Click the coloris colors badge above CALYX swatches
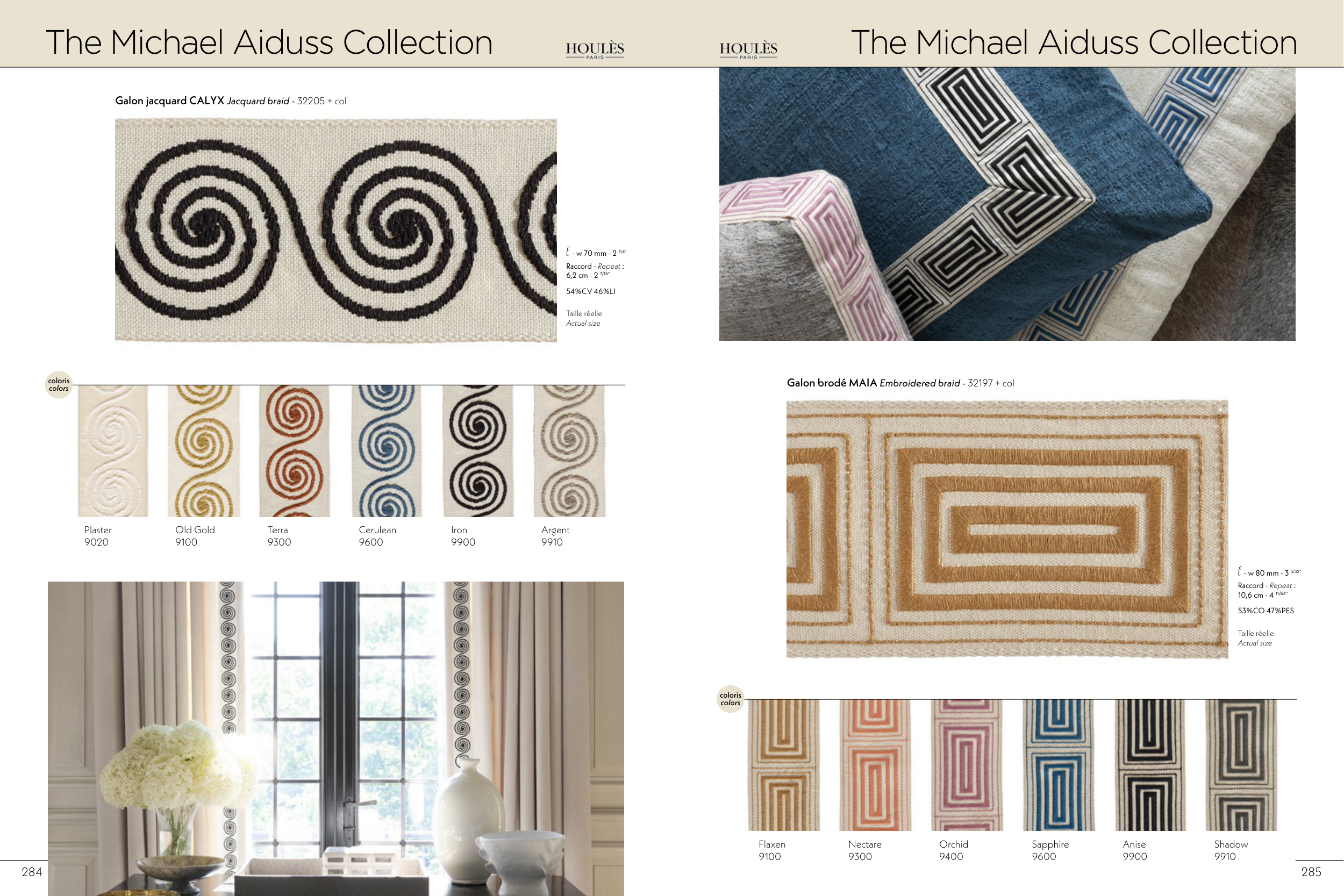The height and width of the screenshot is (896, 1344). pyautogui.click(x=59, y=384)
